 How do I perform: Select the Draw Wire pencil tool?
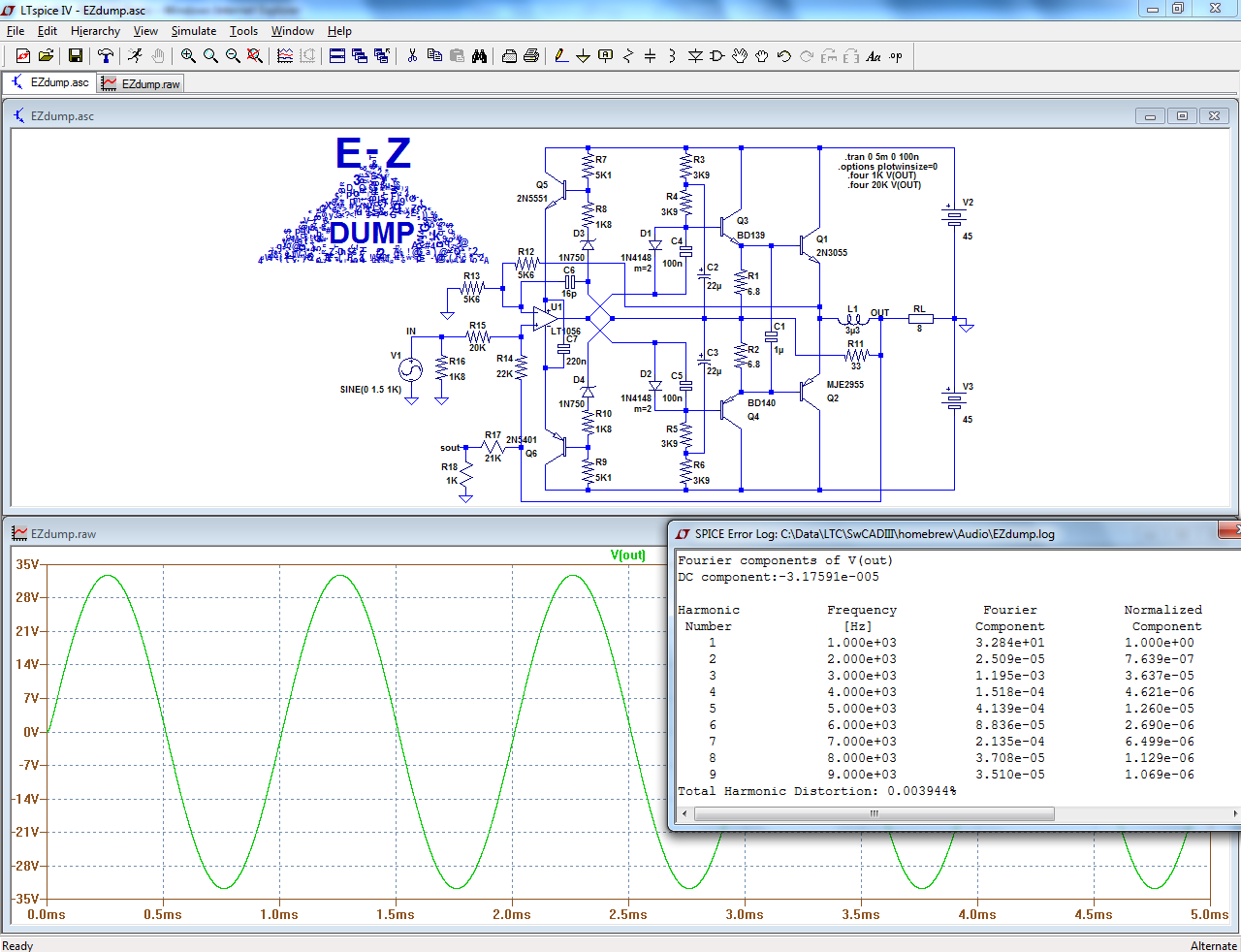pyautogui.click(x=561, y=56)
